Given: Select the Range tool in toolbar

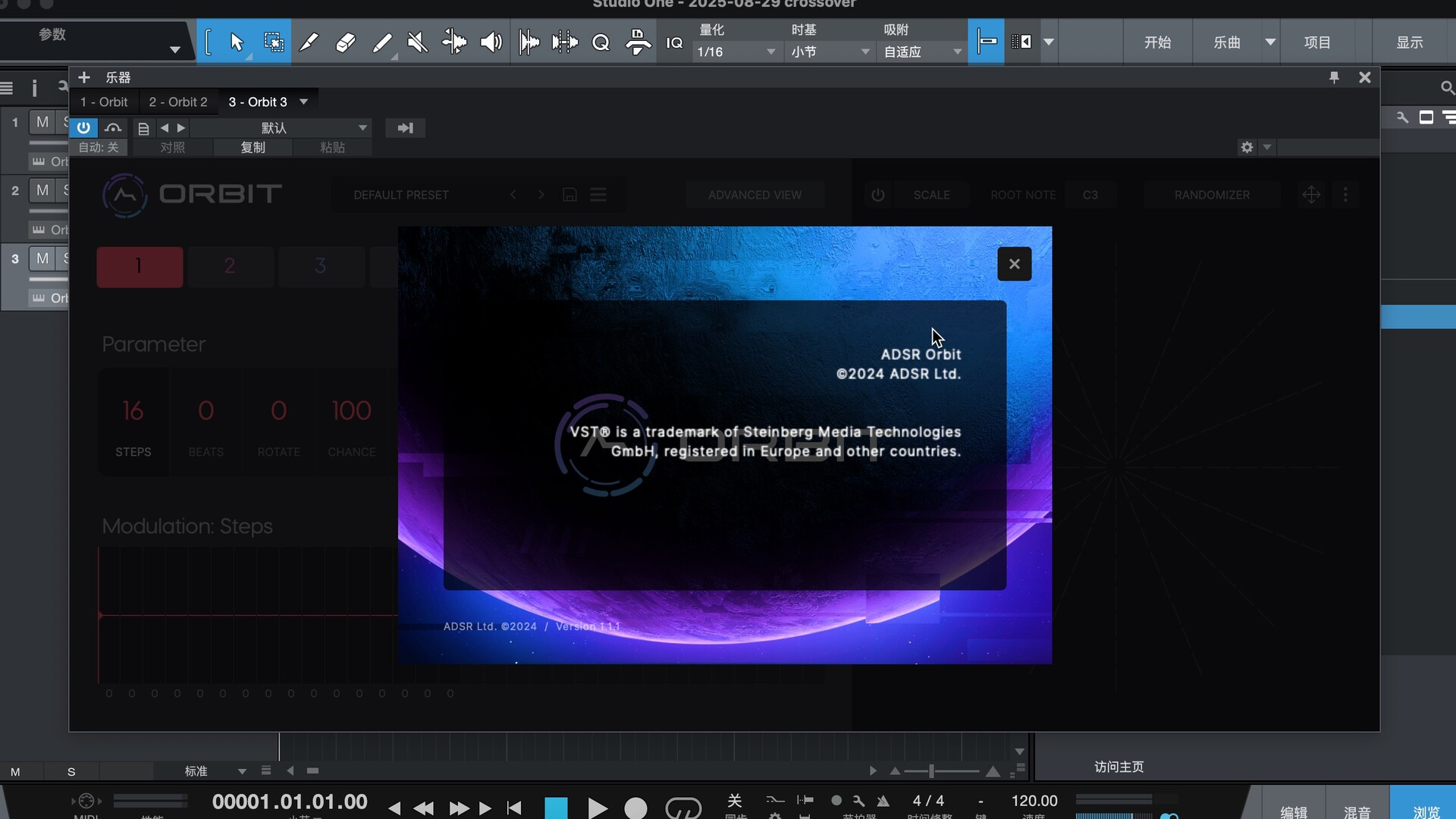Looking at the screenshot, I should click(x=273, y=42).
